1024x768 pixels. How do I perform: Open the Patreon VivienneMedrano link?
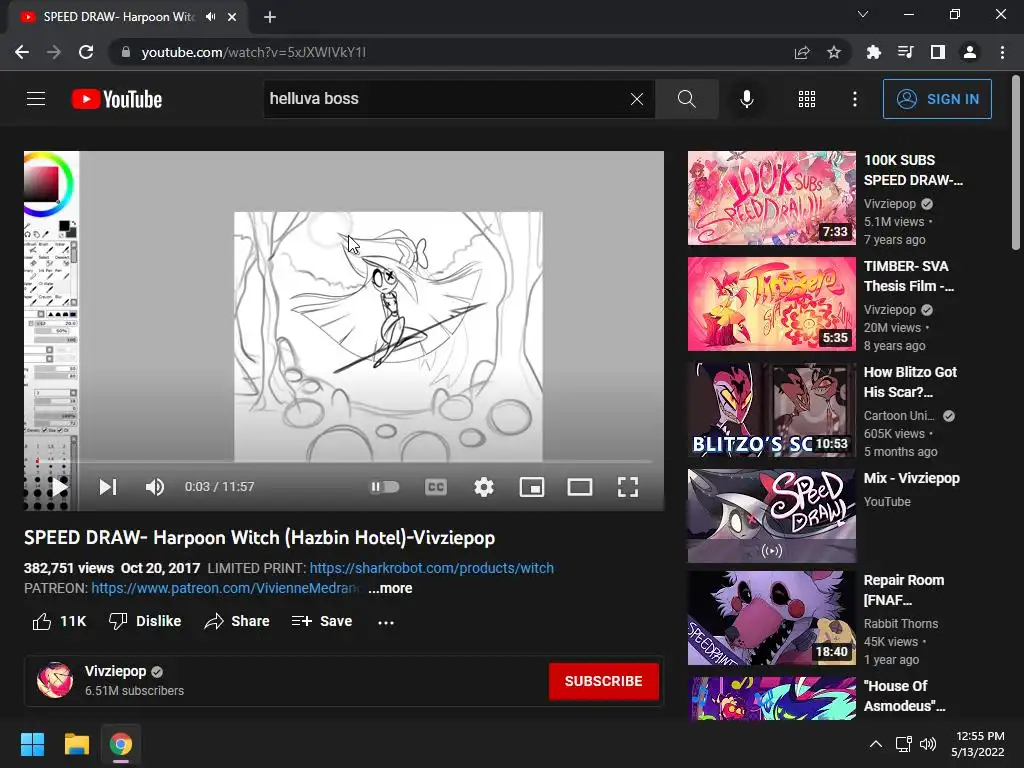(225, 588)
